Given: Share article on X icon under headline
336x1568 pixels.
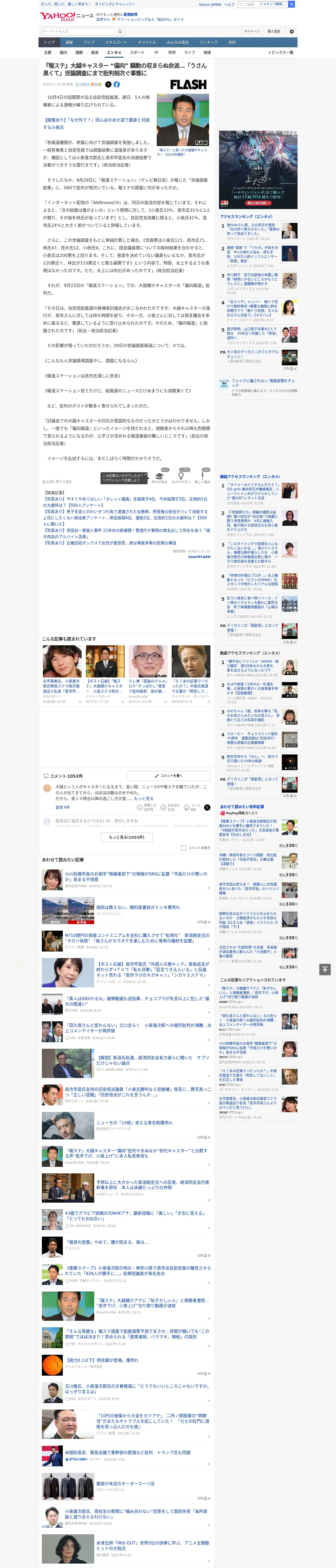Looking at the screenshot, I should tap(109, 85).
